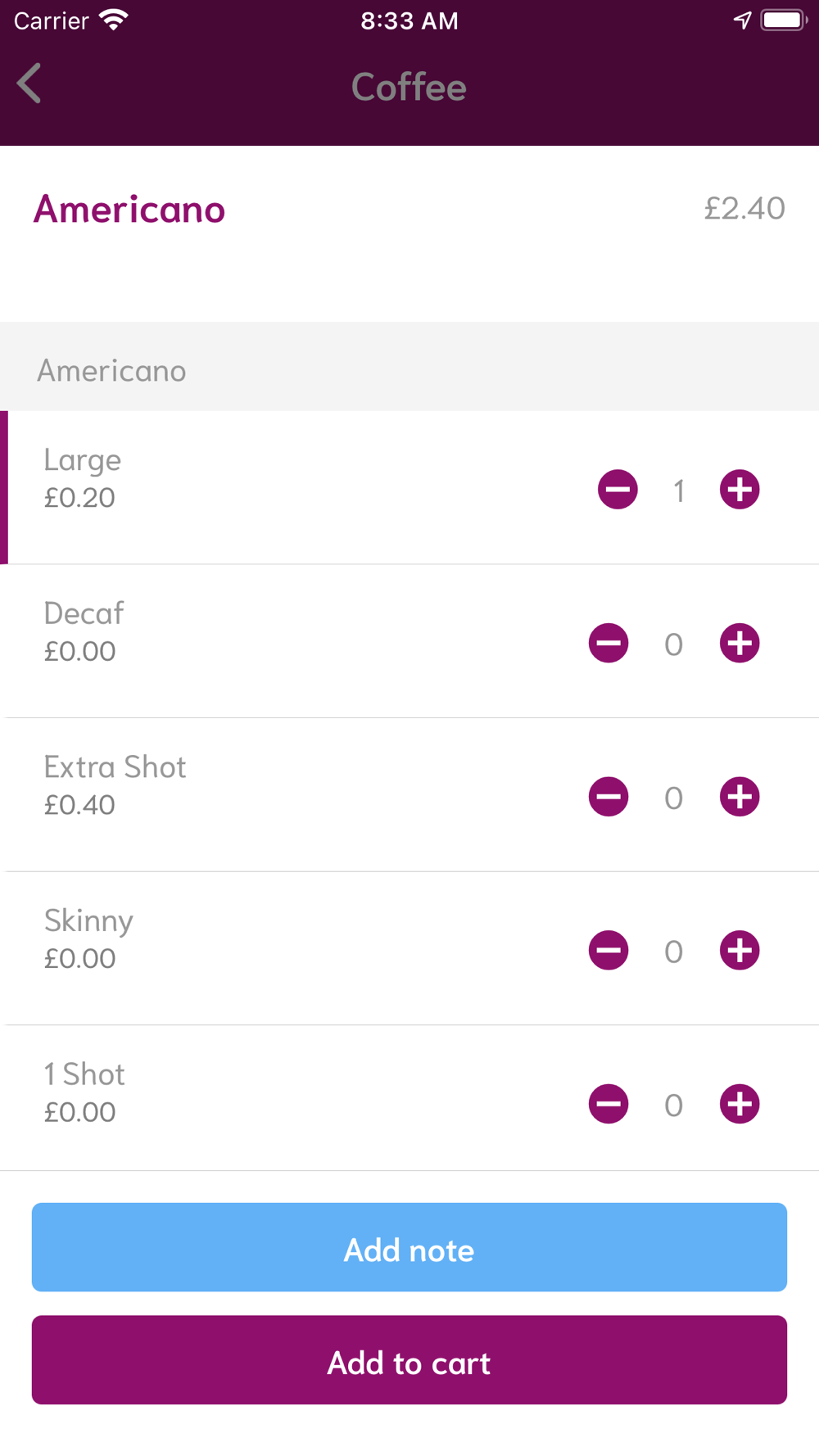The image size is (819, 1456).
Task: Tap the Large quantity count value
Action: pyautogui.click(x=679, y=491)
